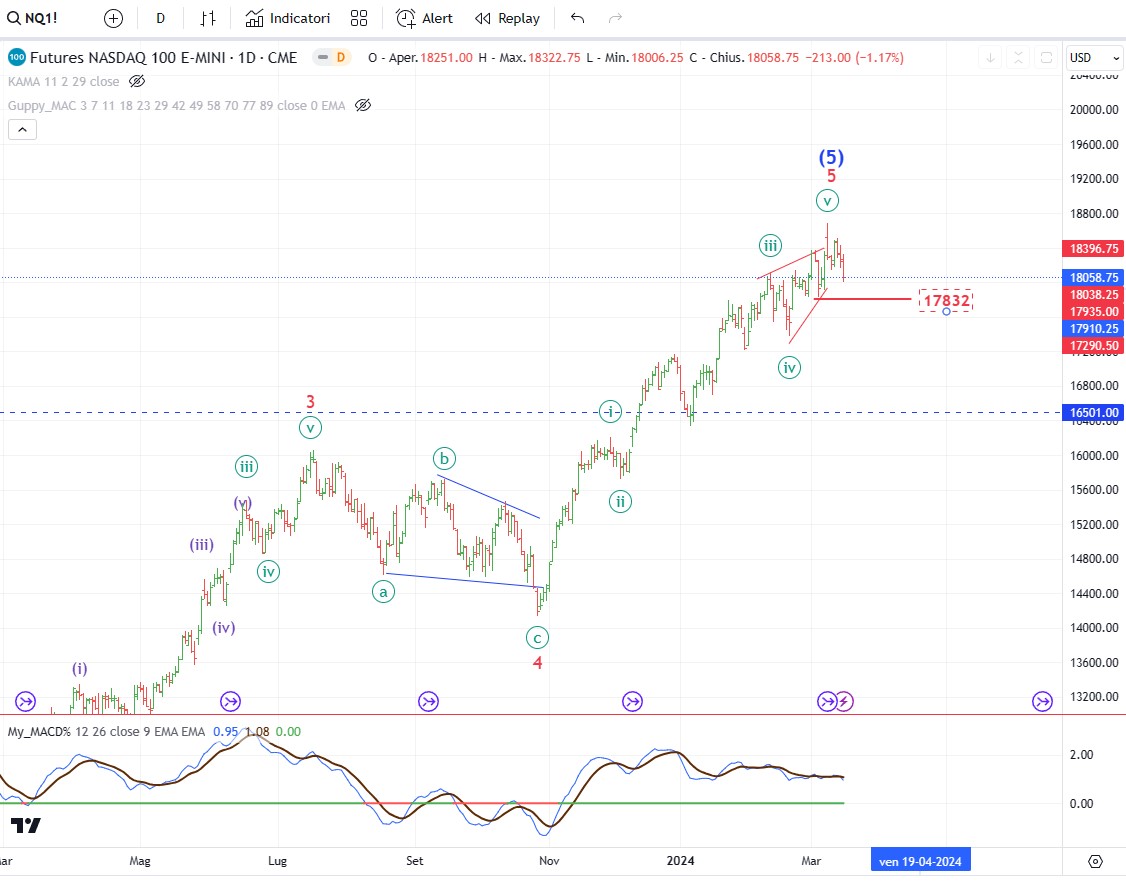Select the Guppy_MAC indicator legend

point(177,106)
